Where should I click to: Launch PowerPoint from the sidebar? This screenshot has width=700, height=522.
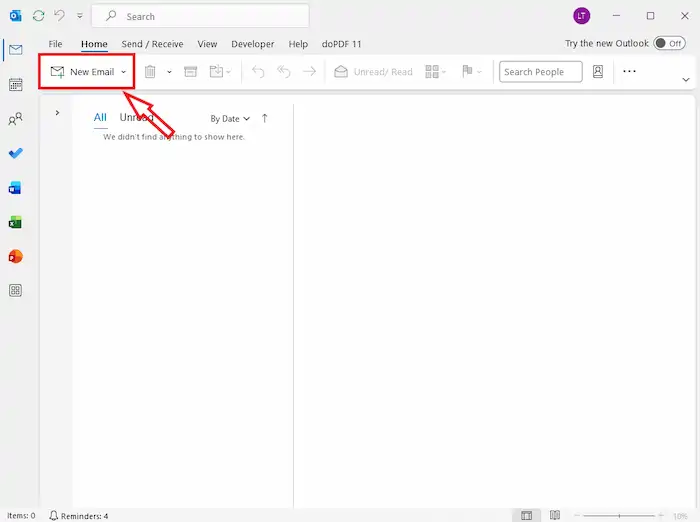pyautogui.click(x=15, y=256)
